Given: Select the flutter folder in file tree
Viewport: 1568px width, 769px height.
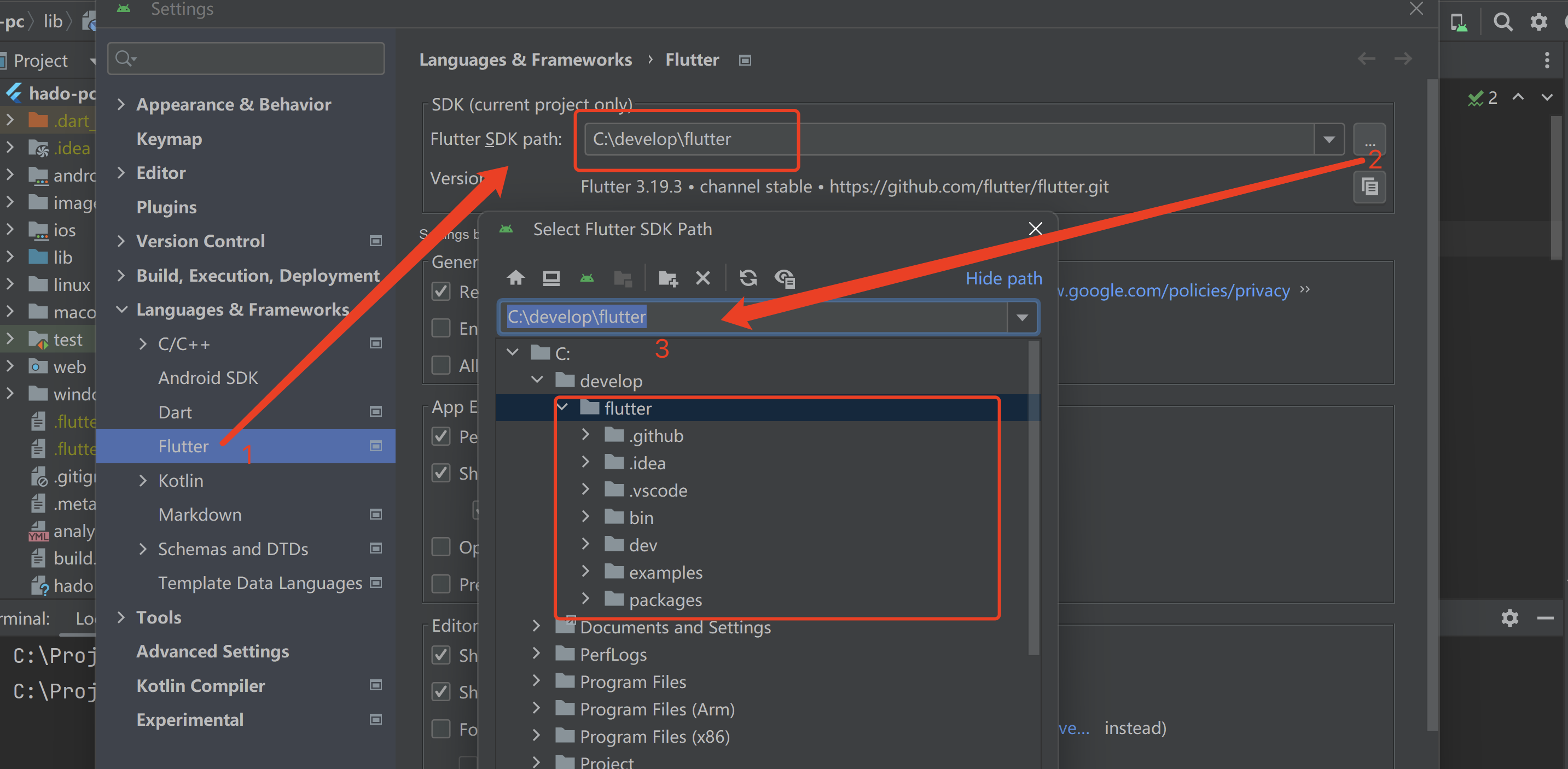Looking at the screenshot, I should point(628,408).
